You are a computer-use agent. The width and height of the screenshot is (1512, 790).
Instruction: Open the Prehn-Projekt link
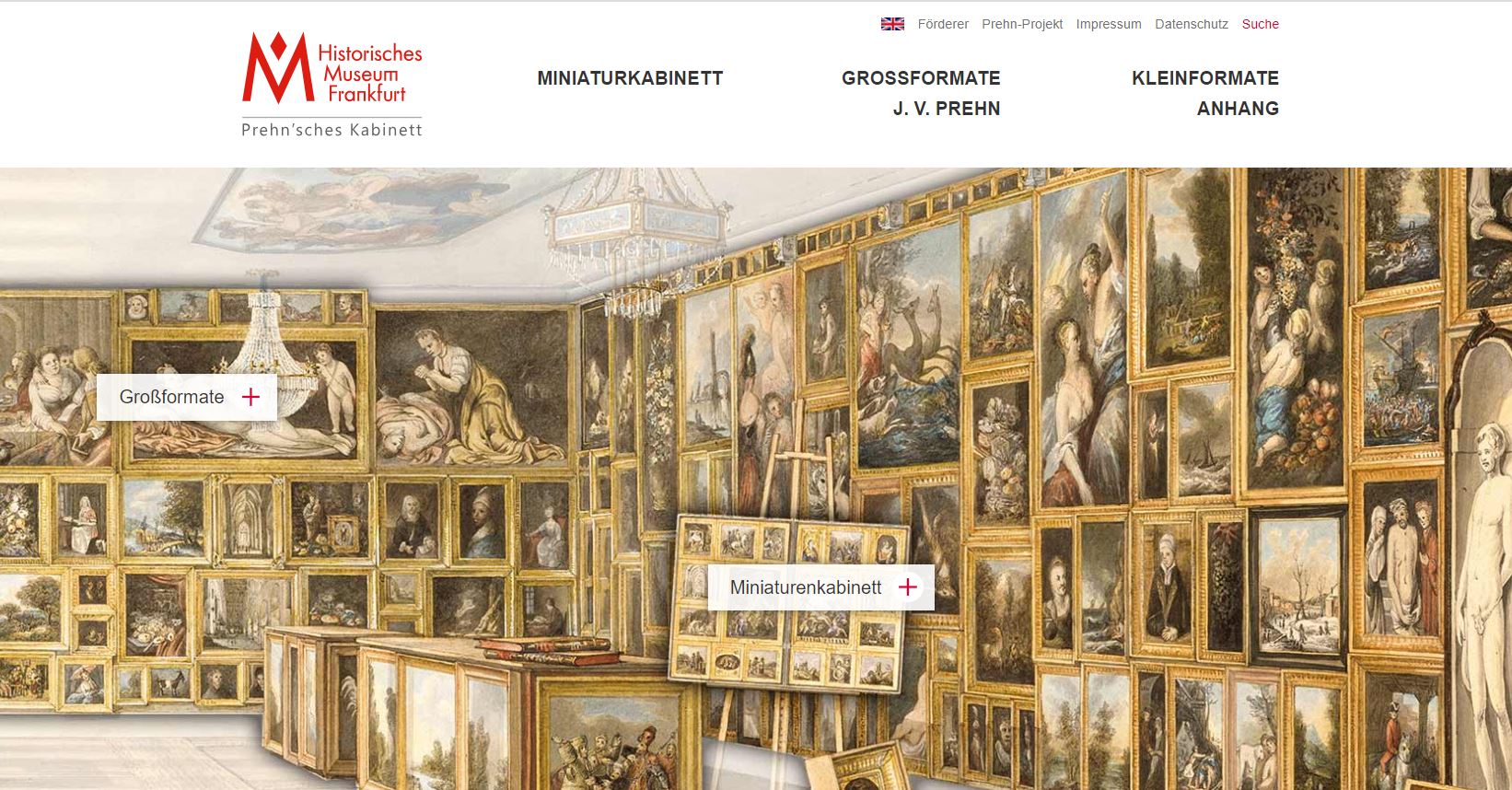(x=1022, y=24)
